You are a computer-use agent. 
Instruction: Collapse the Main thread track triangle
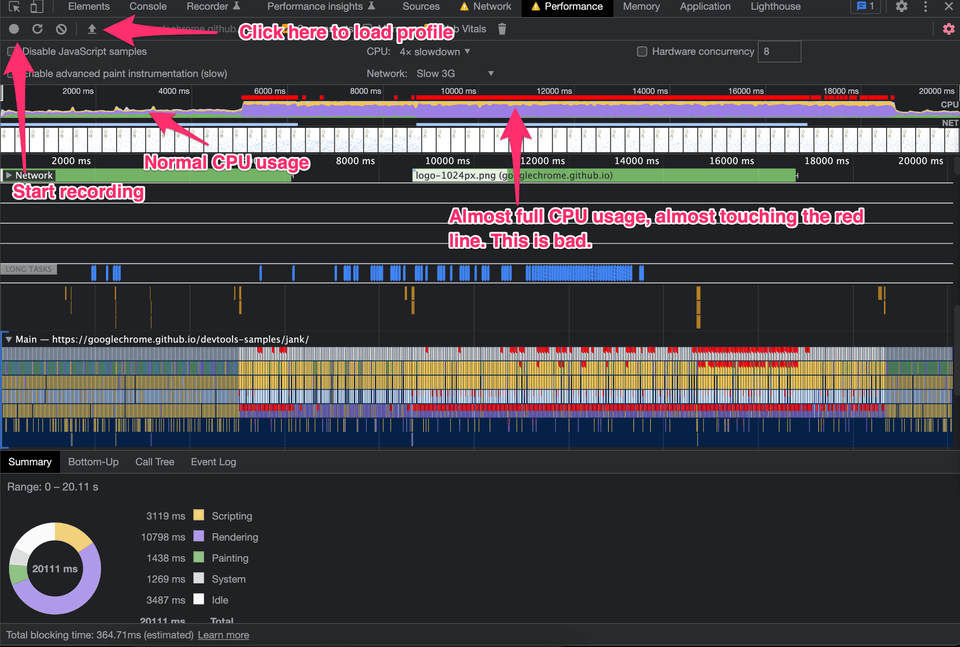coord(9,339)
